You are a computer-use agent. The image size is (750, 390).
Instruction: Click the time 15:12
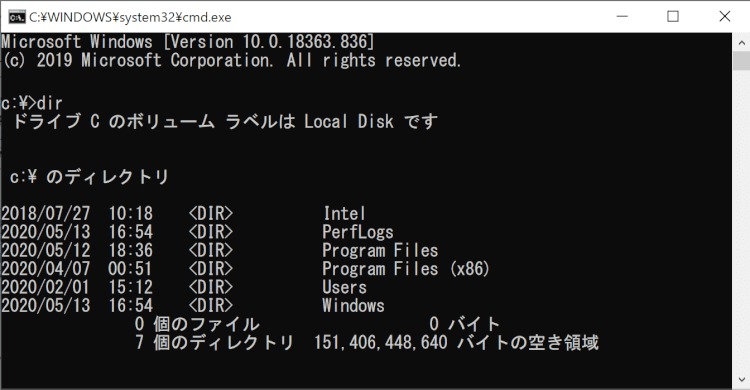click(131, 288)
